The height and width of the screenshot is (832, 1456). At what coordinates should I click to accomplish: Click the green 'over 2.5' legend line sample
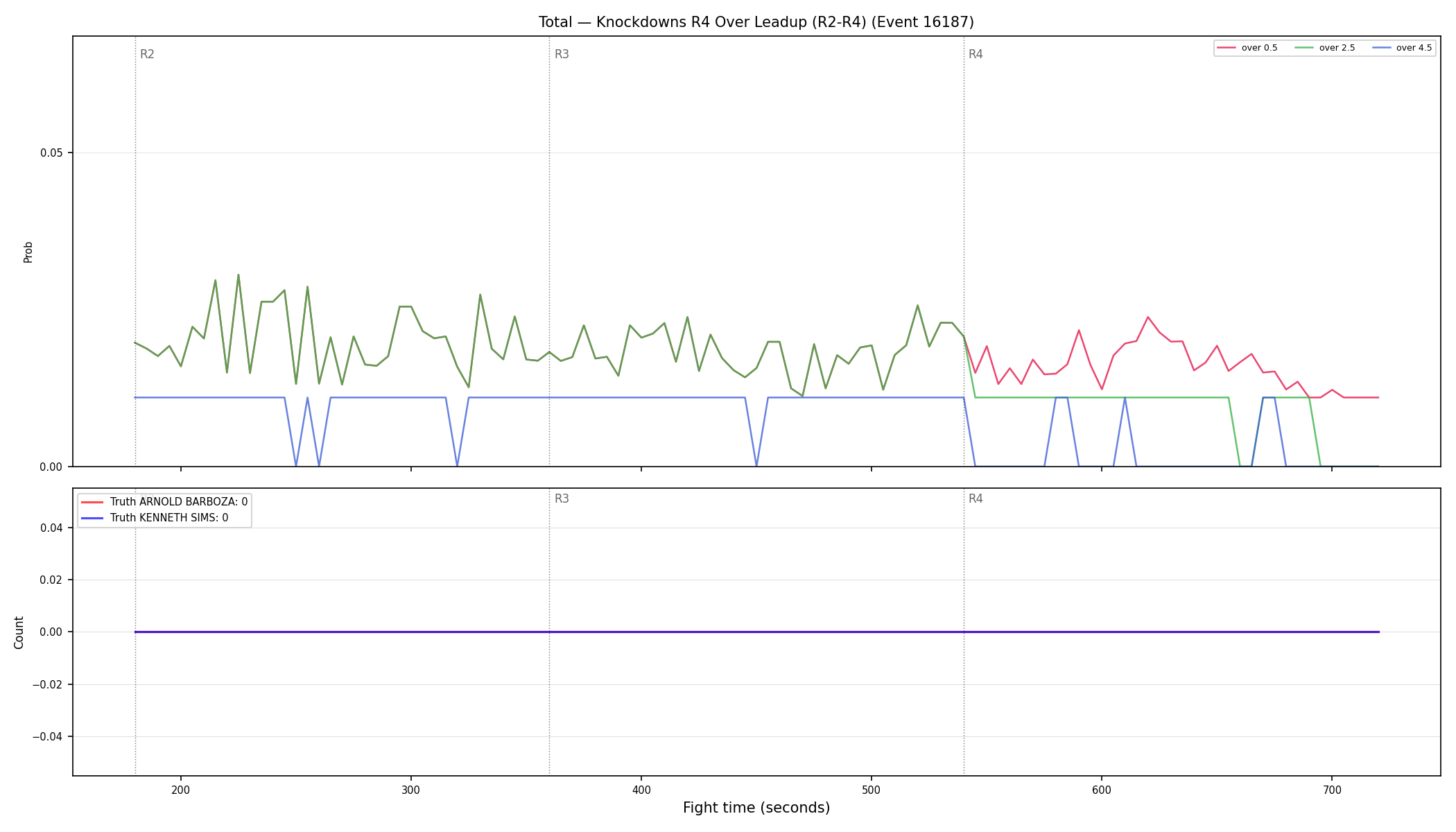1304,48
